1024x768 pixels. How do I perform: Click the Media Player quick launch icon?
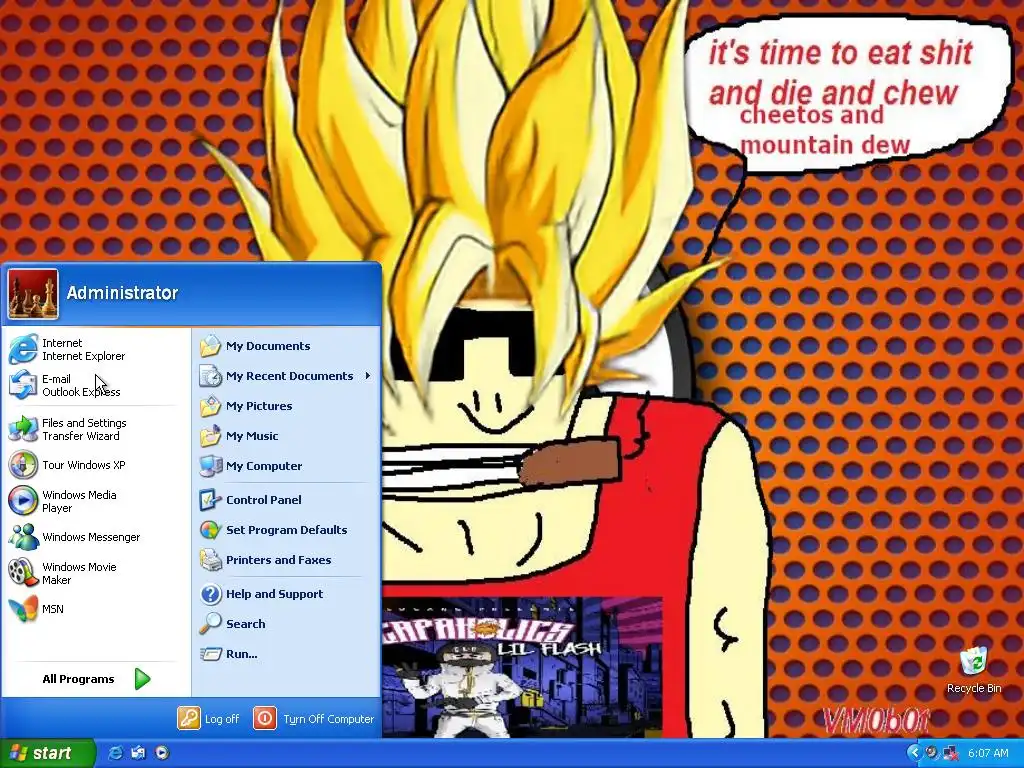tap(162, 753)
